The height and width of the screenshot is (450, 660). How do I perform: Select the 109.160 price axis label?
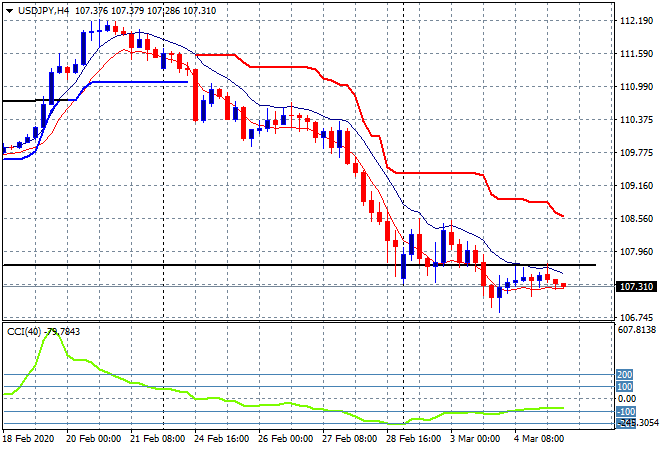(x=636, y=186)
